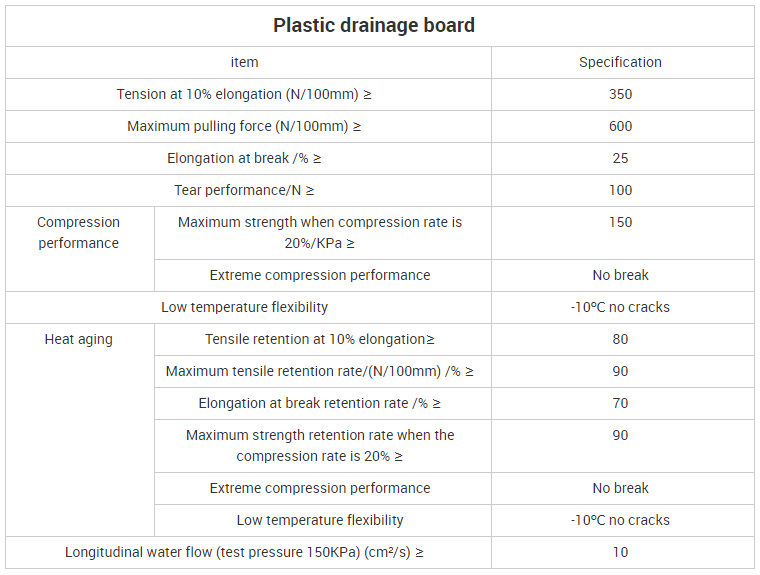
Task: Click the 600 specification value
Action: [620, 126]
